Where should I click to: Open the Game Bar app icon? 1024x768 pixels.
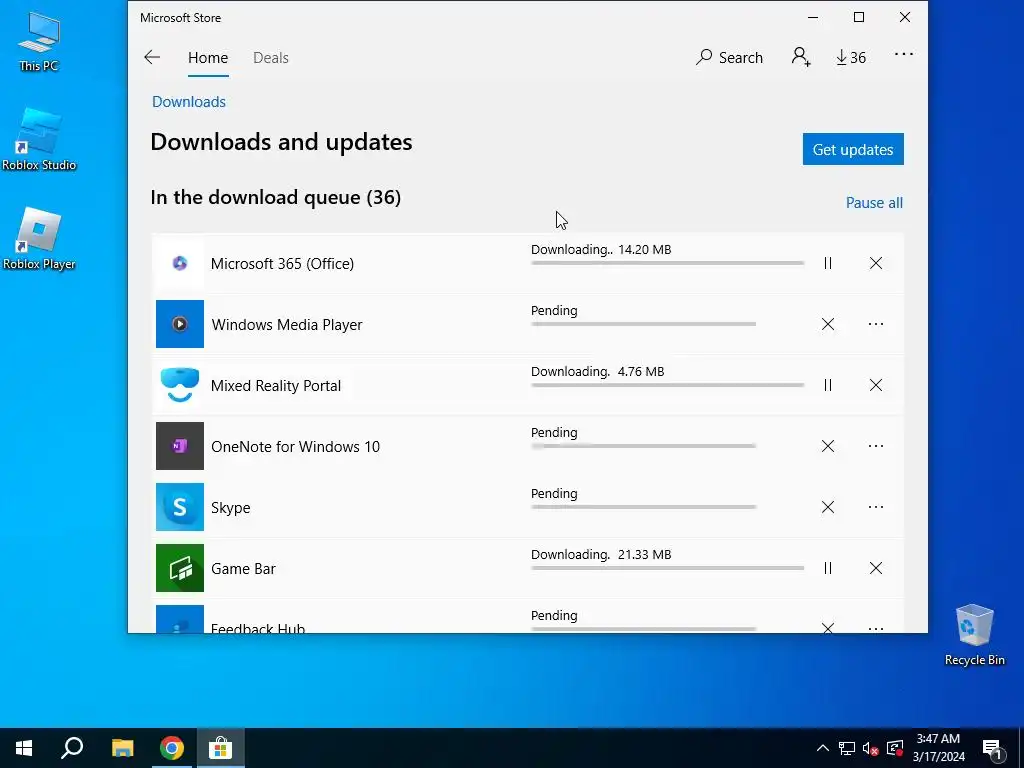pos(180,568)
